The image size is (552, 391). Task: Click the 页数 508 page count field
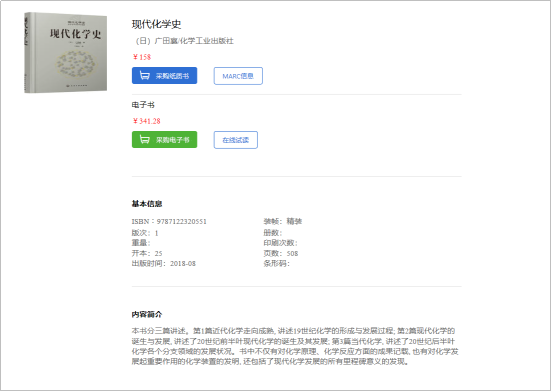281,253
